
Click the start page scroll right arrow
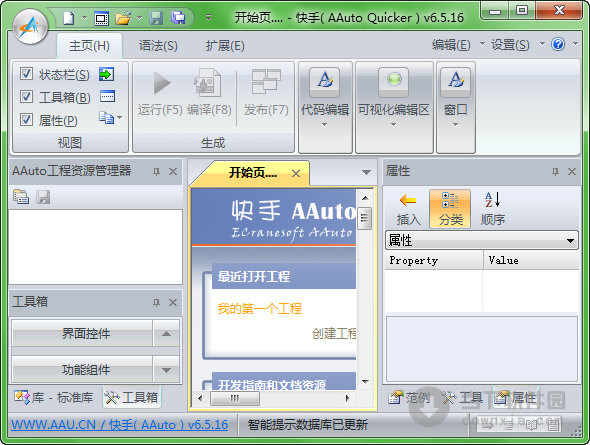(347, 398)
